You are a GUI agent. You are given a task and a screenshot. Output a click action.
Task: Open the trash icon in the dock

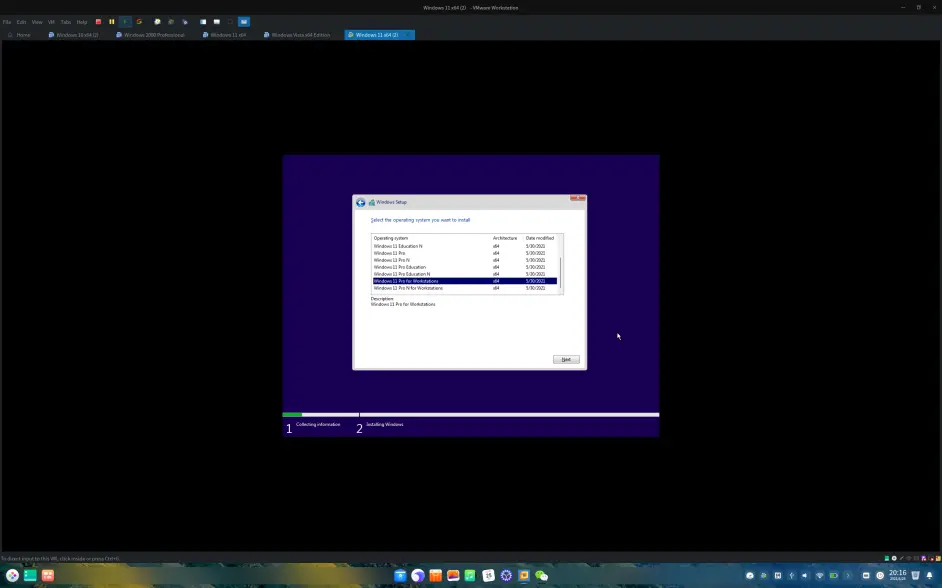(x=915, y=575)
